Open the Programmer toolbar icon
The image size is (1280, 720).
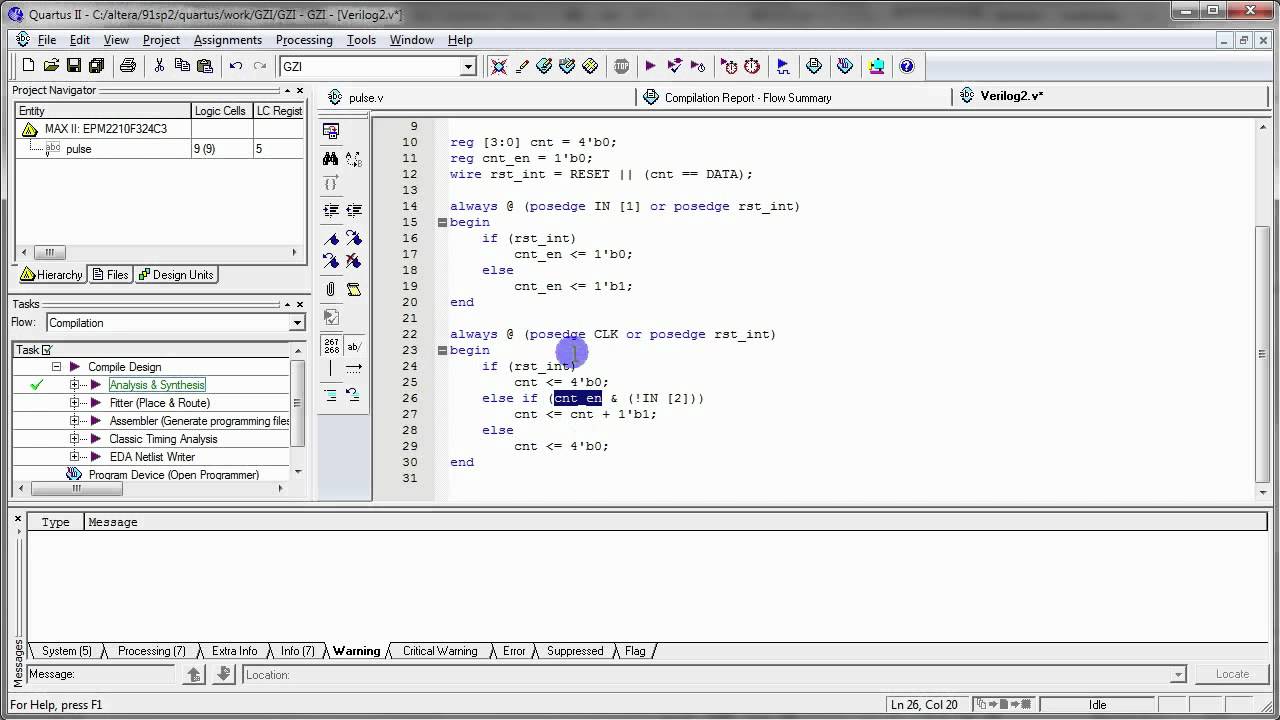(845, 66)
